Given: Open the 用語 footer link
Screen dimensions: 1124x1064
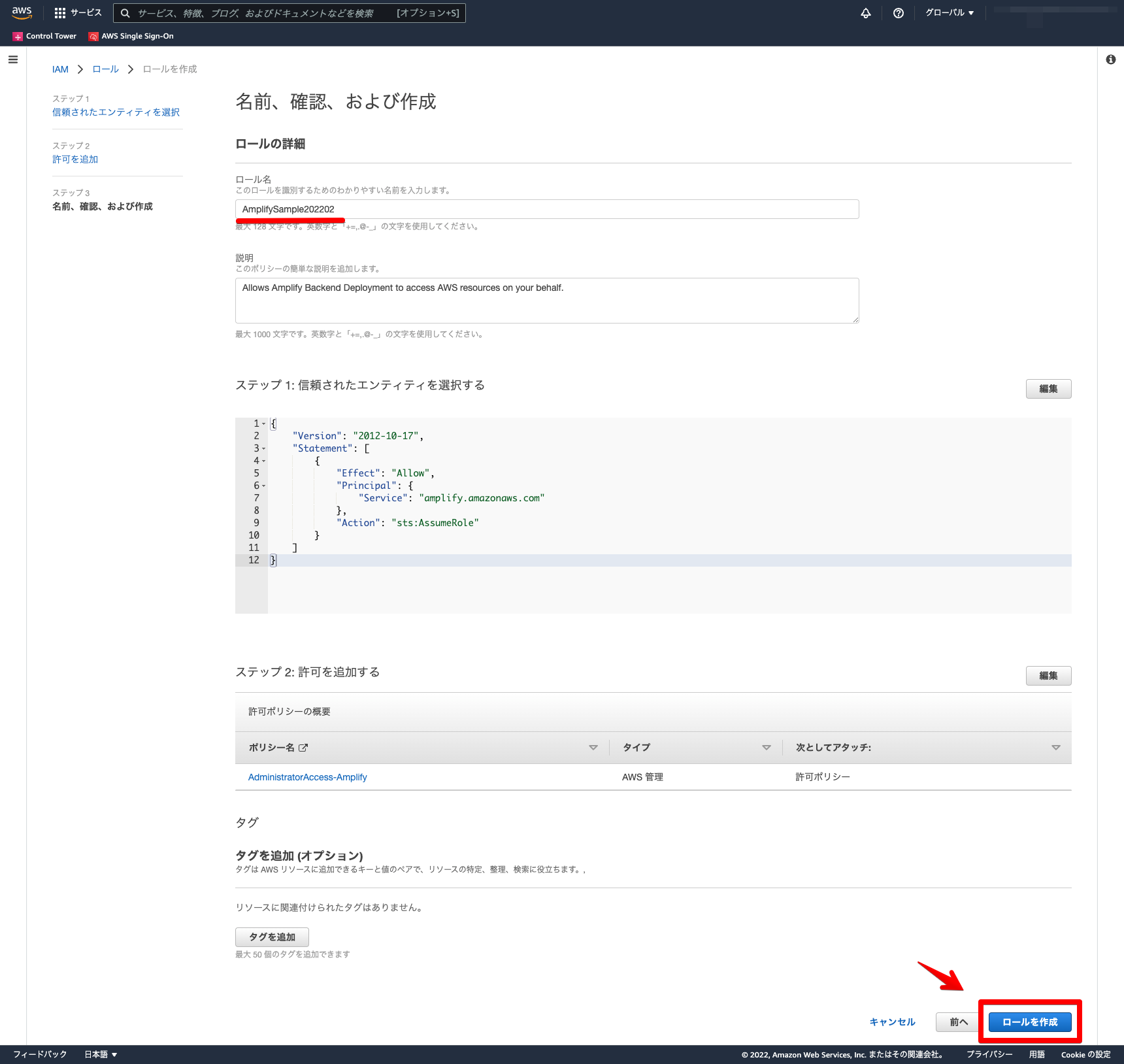Looking at the screenshot, I should (x=1037, y=1054).
